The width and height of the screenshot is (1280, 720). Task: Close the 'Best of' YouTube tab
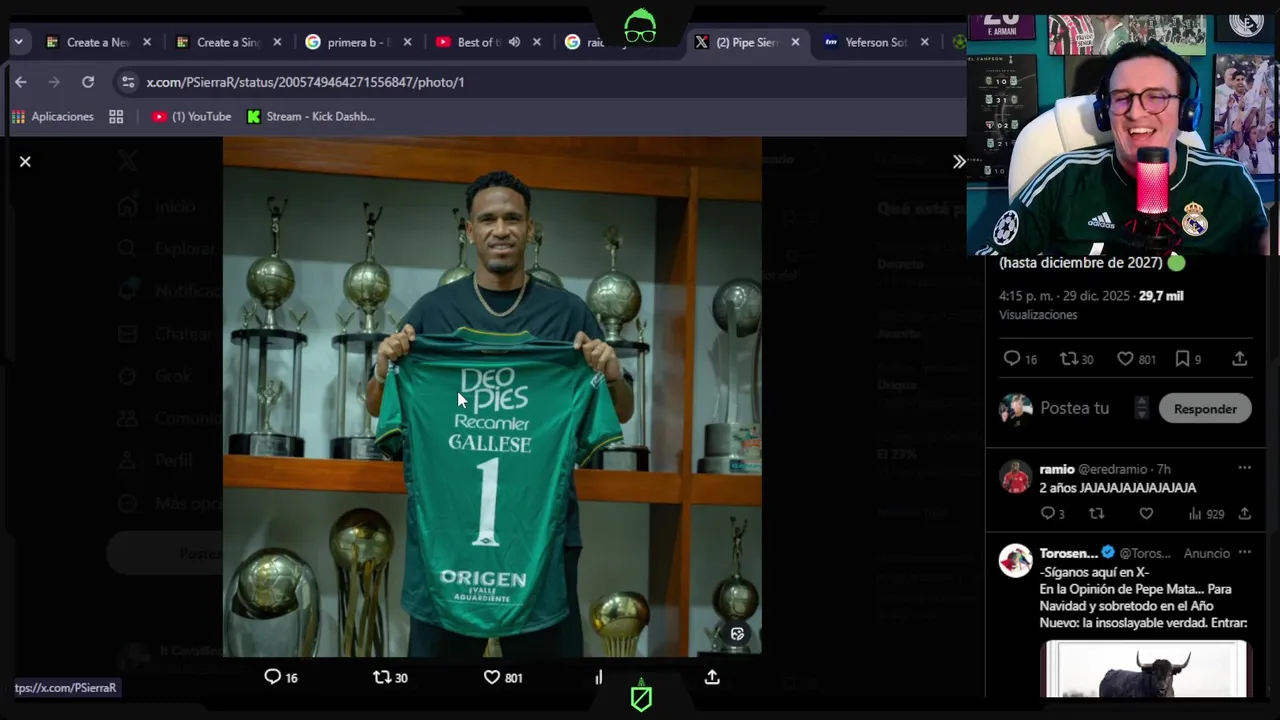point(537,42)
